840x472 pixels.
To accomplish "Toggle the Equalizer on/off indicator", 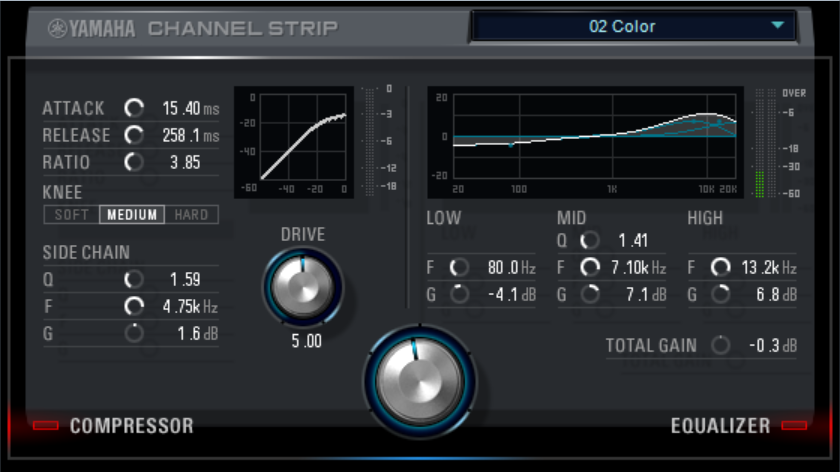I will click(794, 425).
